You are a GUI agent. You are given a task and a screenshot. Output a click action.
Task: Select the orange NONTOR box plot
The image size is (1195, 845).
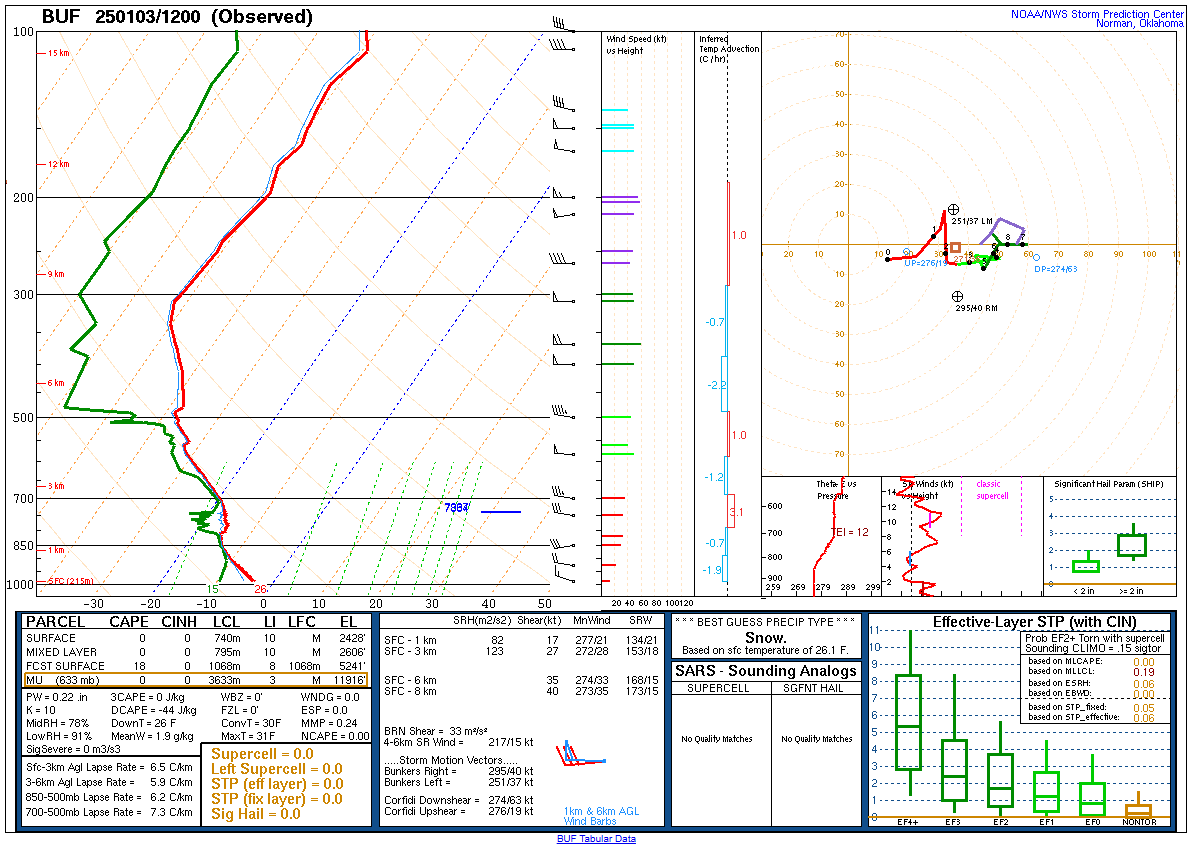[1138, 809]
